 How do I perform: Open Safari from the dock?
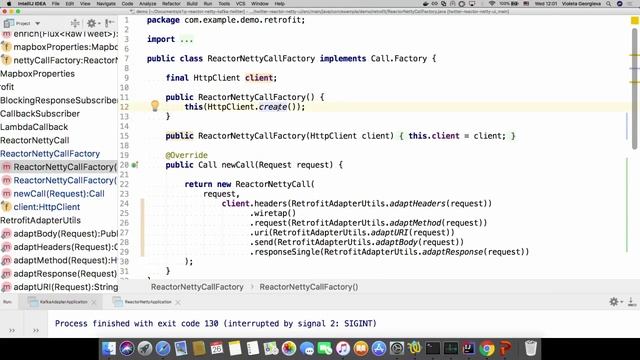tap(163, 349)
